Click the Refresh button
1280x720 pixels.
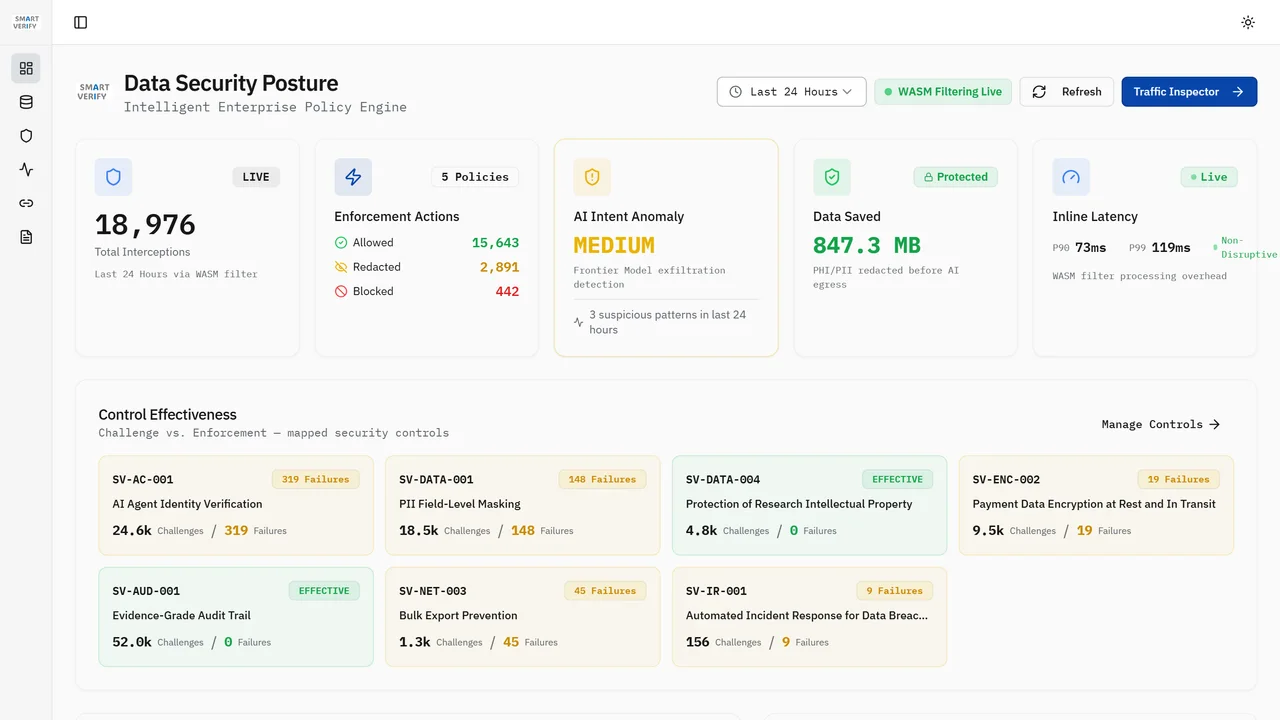1067,91
